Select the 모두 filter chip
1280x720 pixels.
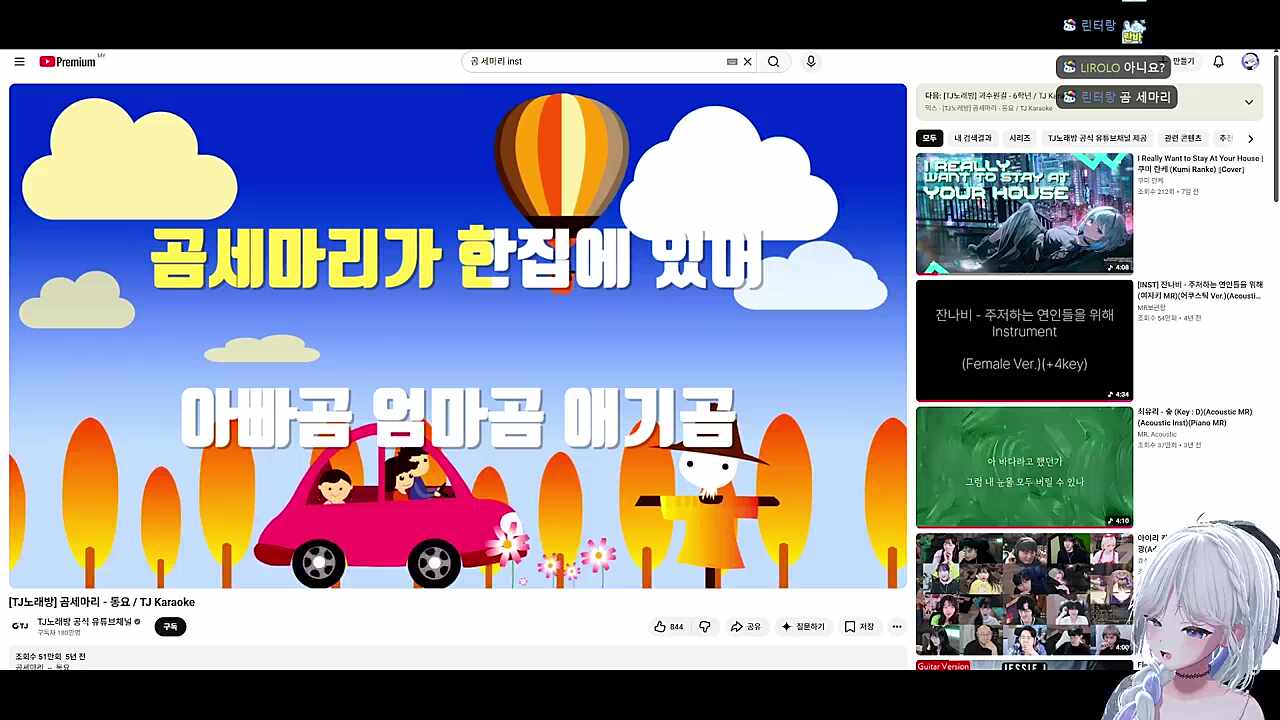coord(930,138)
